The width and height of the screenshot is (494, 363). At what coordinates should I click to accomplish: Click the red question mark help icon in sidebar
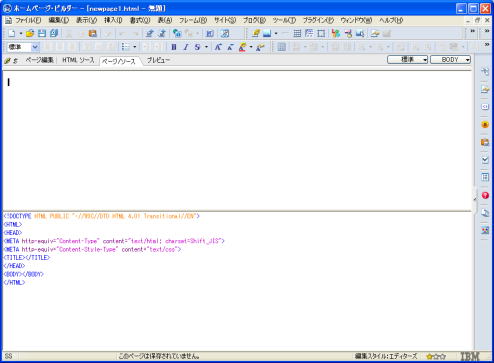pos(485,195)
